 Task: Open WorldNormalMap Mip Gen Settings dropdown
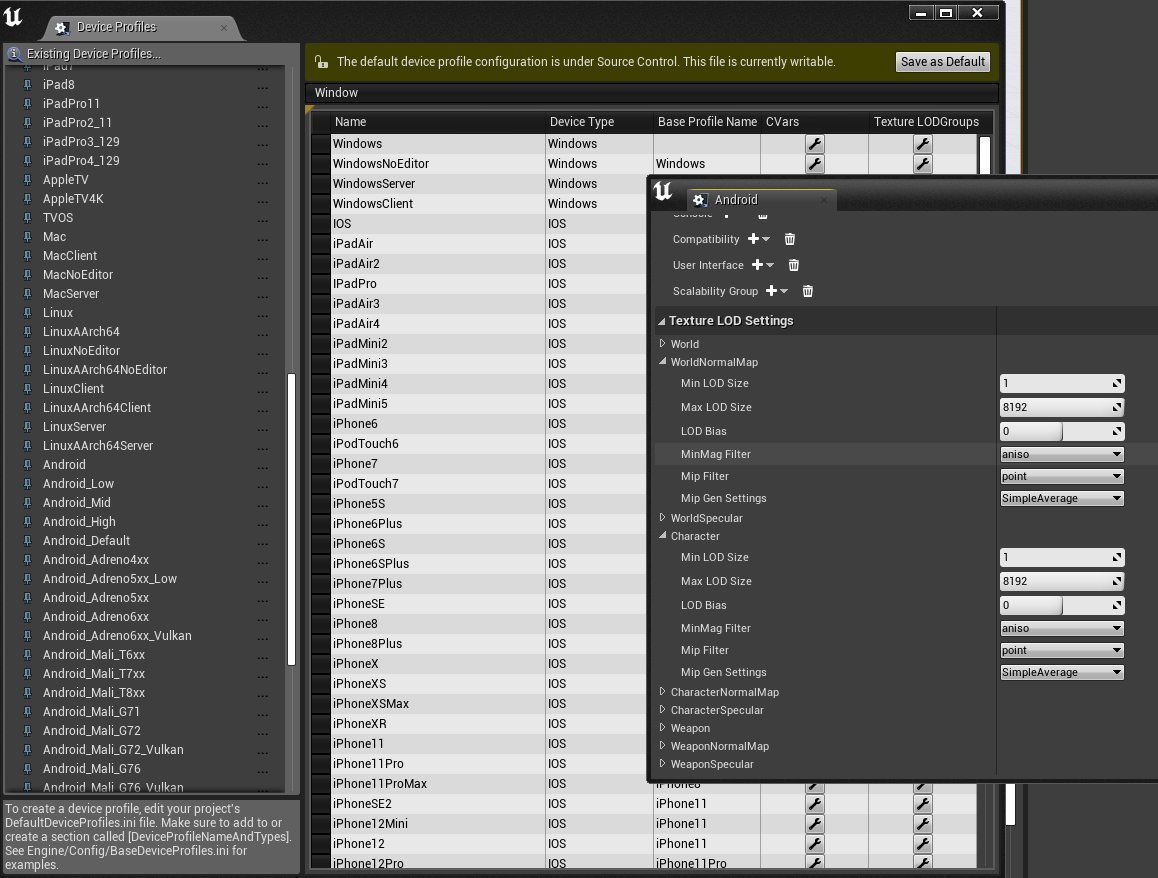[x=1062, y=498]
